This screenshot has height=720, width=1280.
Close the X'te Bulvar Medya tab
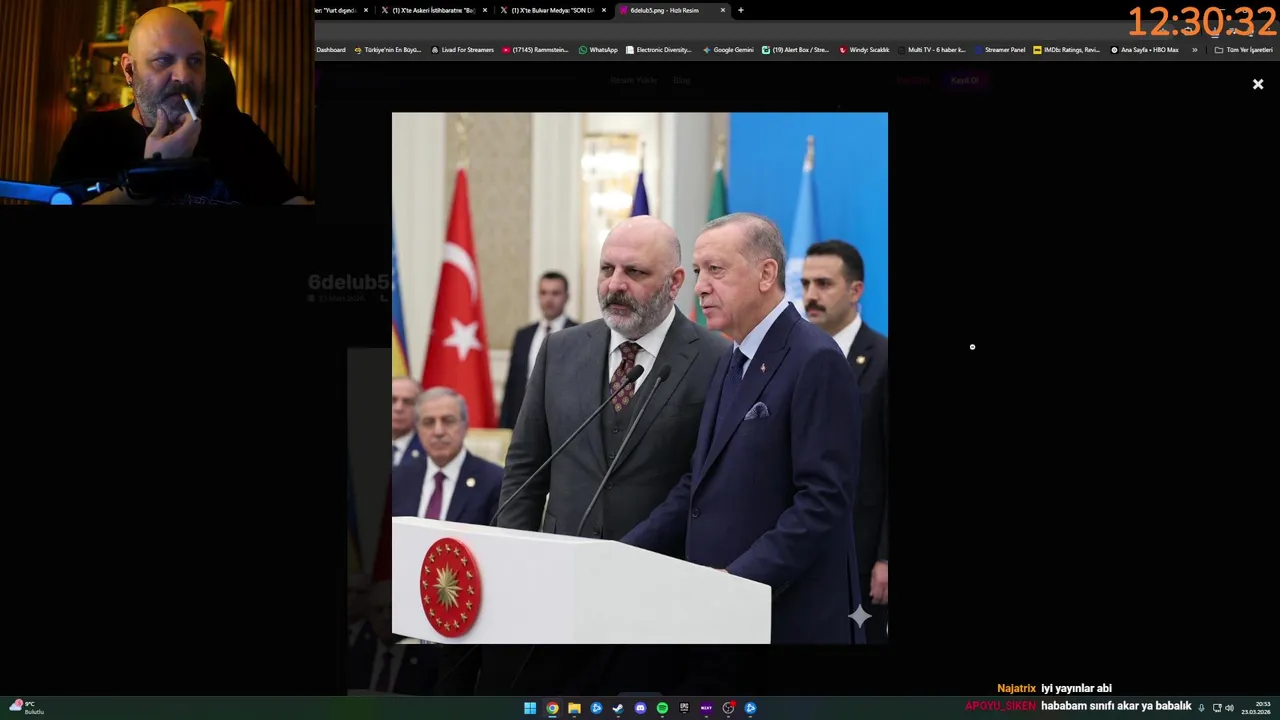[603, 10]
